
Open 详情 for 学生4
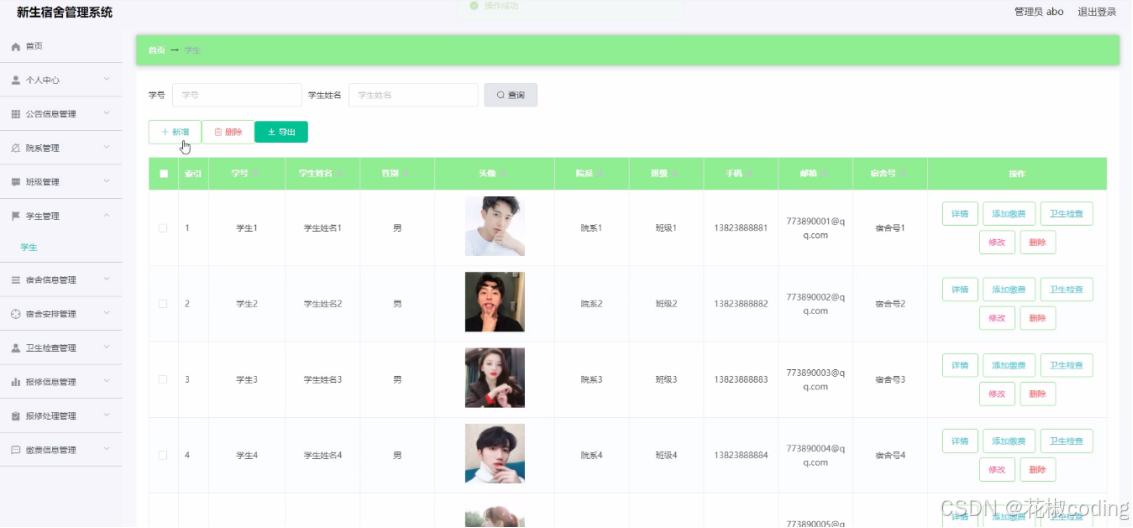click(x=960, y=441)
